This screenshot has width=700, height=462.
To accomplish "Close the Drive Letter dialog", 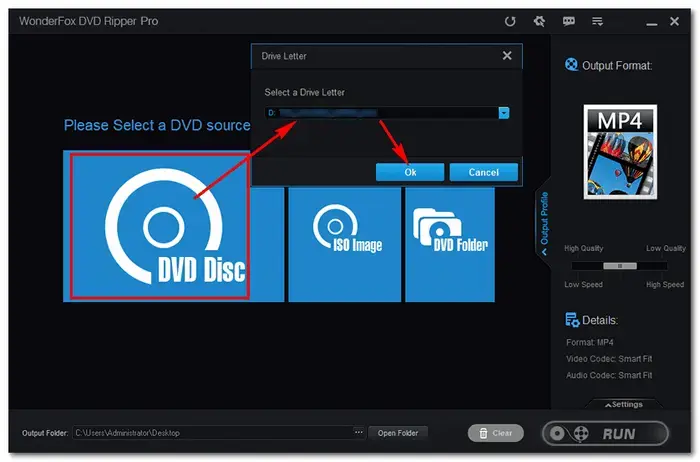I will (x=507, y=56).
